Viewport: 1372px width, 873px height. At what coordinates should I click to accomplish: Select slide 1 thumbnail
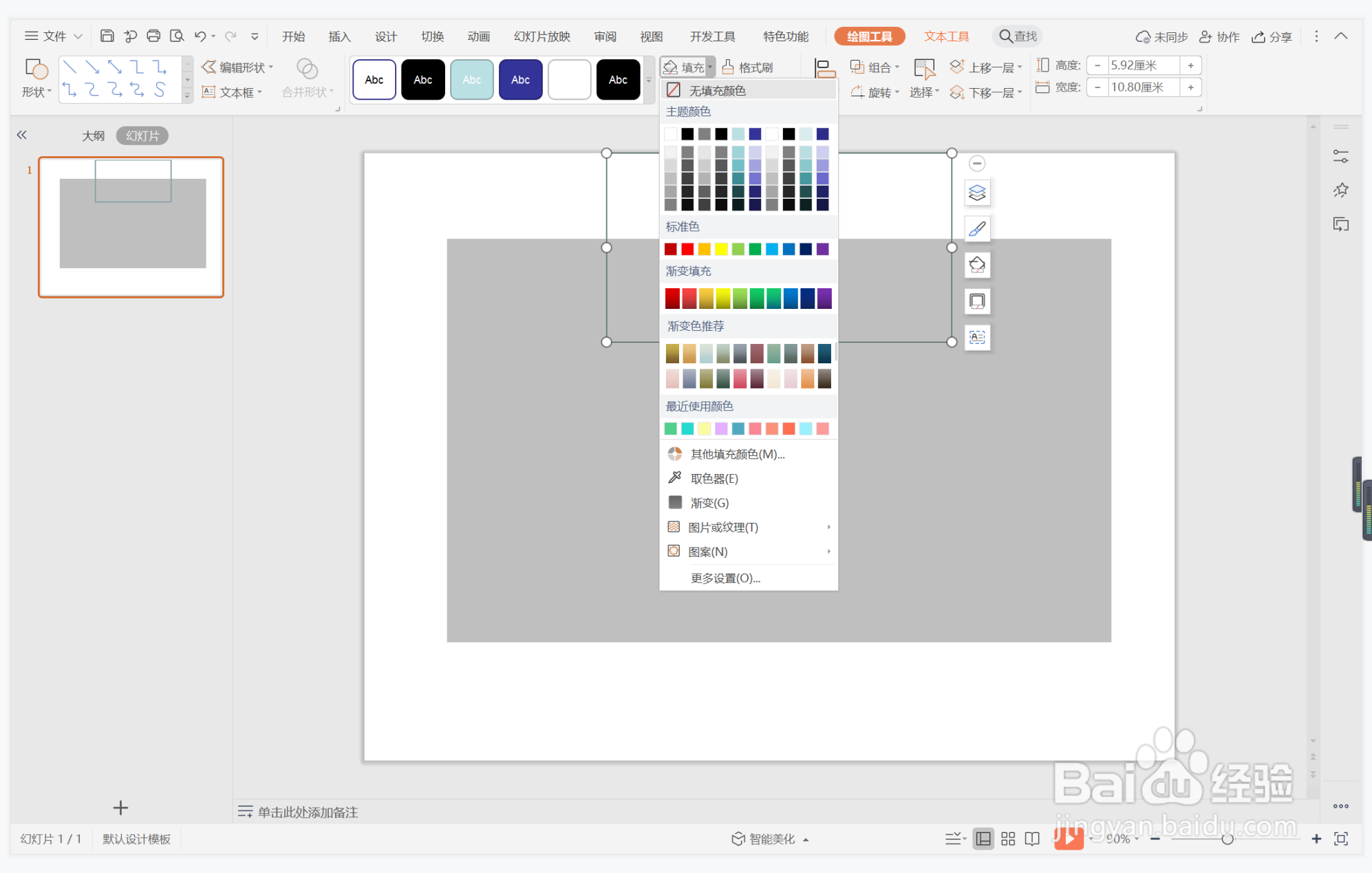(131, 227)
